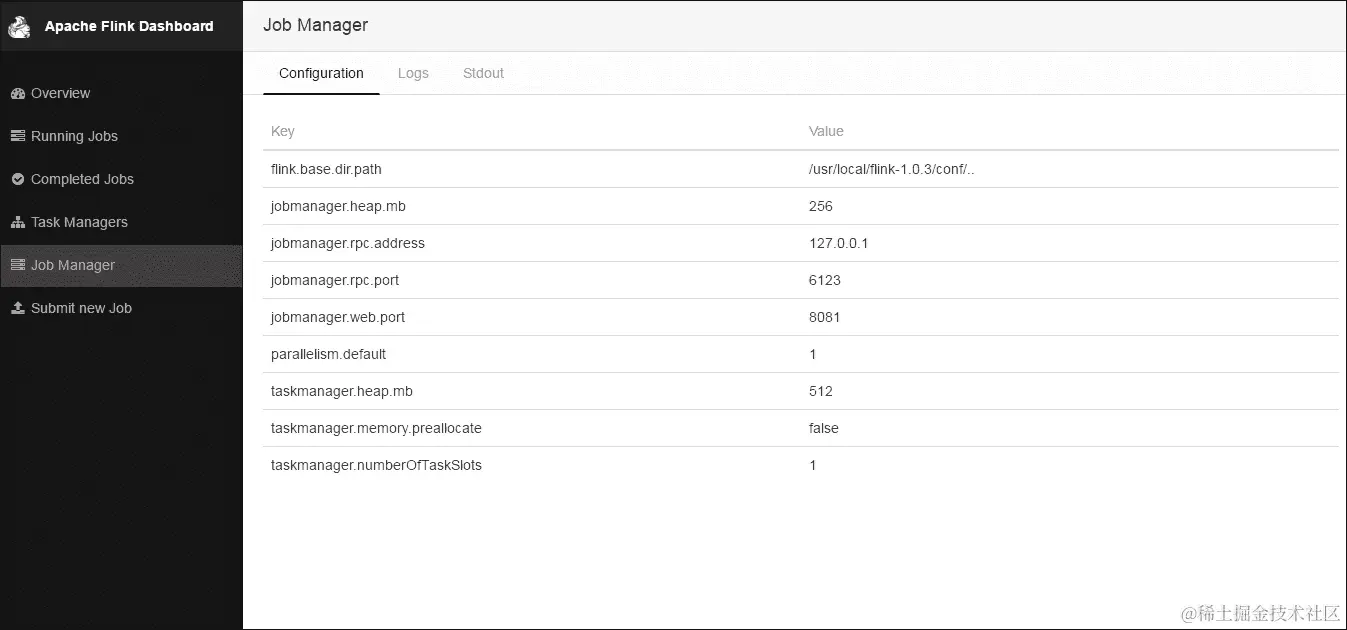Switch to the Configuration tab

[321, 73]
